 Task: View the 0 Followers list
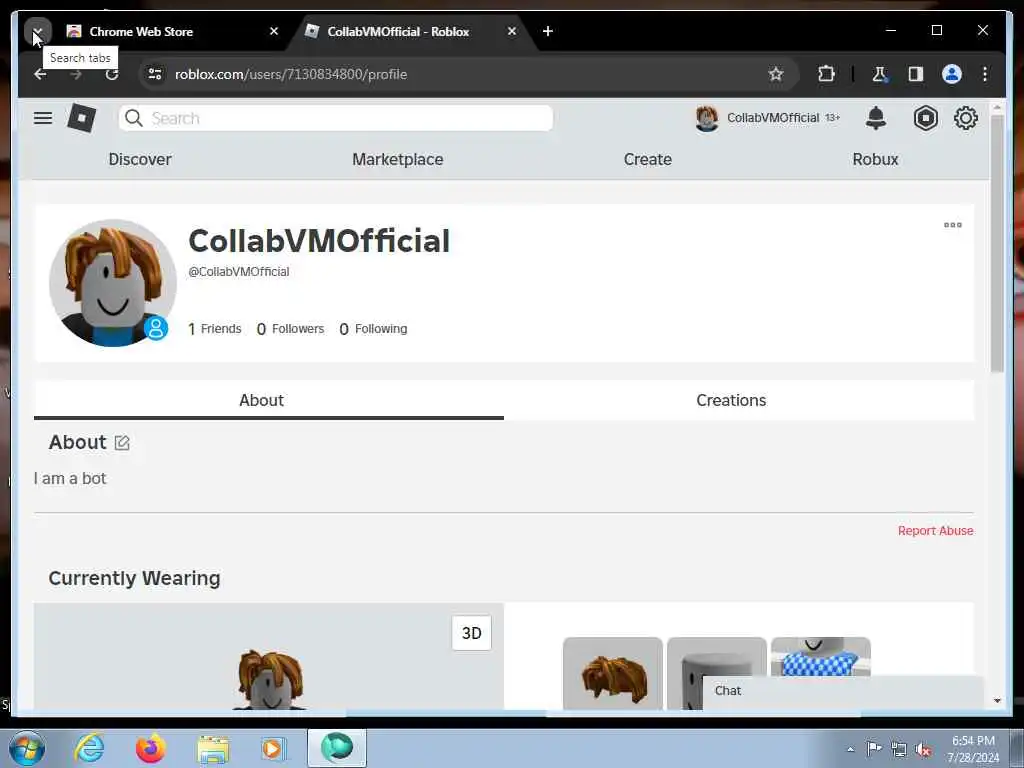[290, 328]
